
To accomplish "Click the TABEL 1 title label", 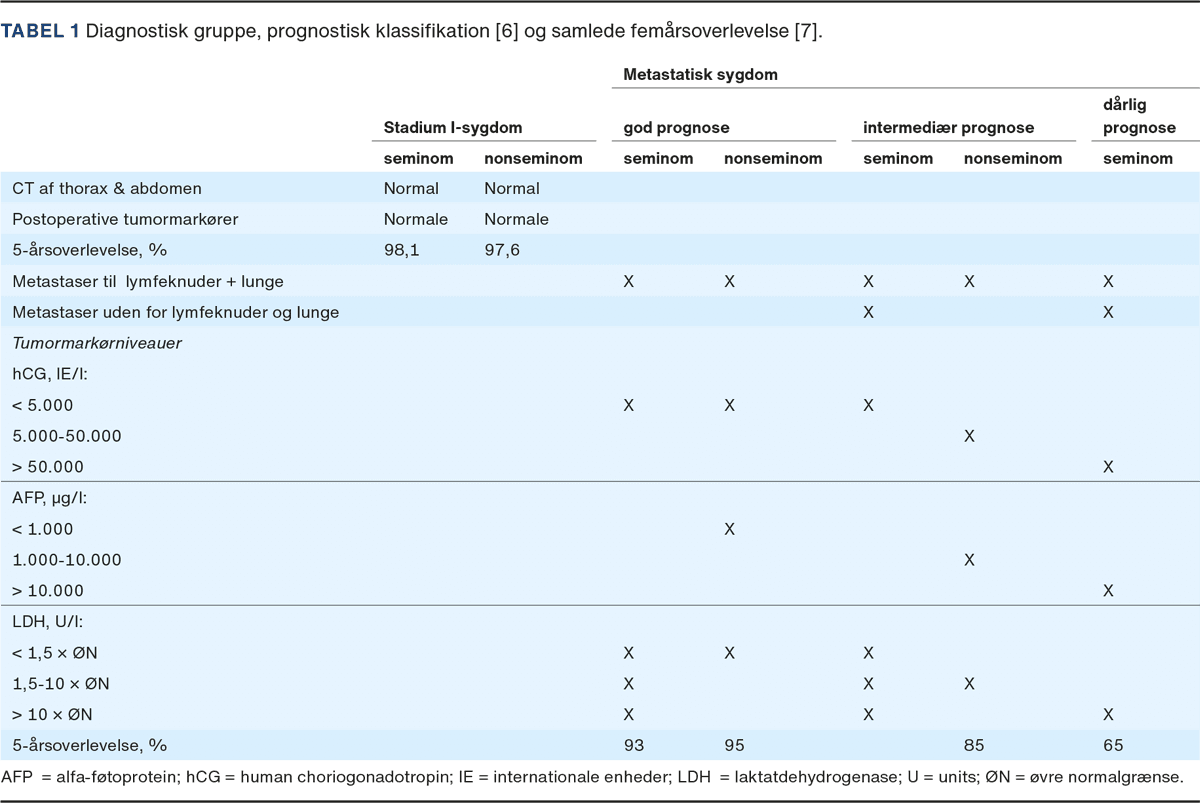I will point(41,31).
